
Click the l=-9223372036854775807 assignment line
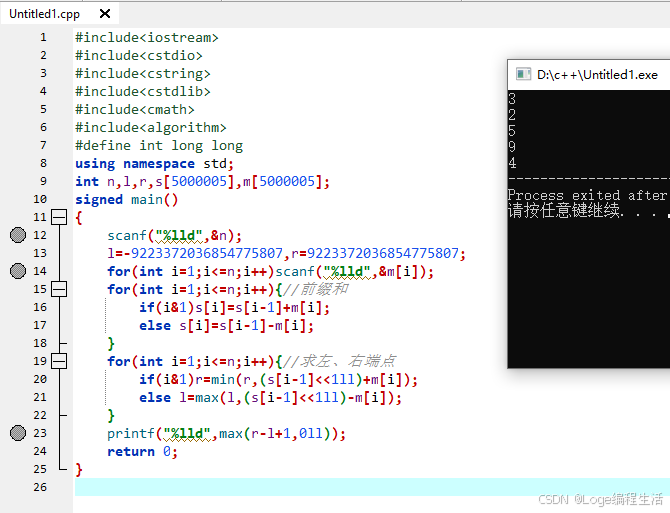(x=286, y=253)
